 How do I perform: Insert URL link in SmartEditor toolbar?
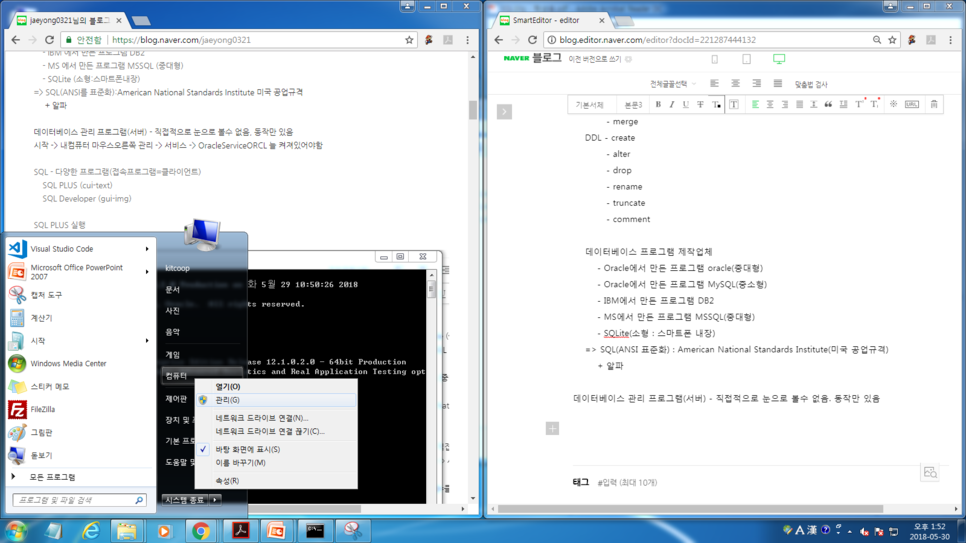click(x=912, y=105)
